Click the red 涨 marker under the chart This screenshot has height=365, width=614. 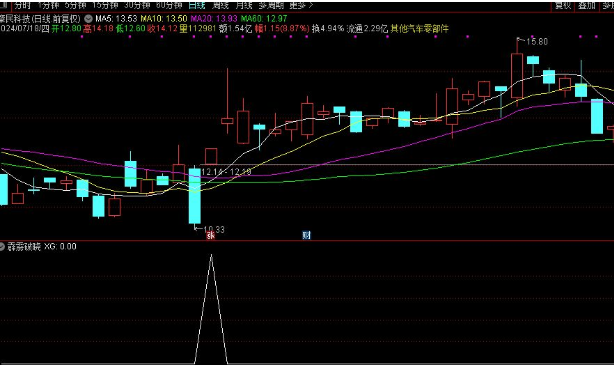[x=211, y=235]
